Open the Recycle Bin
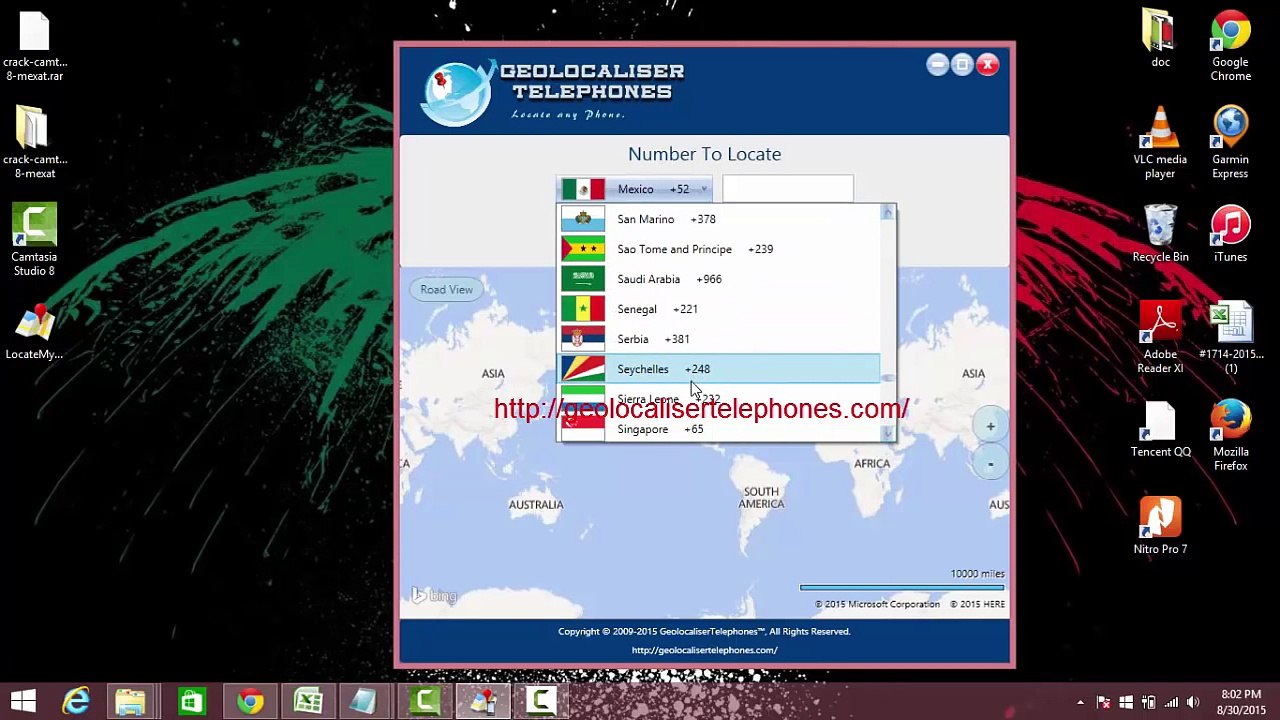This screenshot has height=720, width=1280. 1160,235
